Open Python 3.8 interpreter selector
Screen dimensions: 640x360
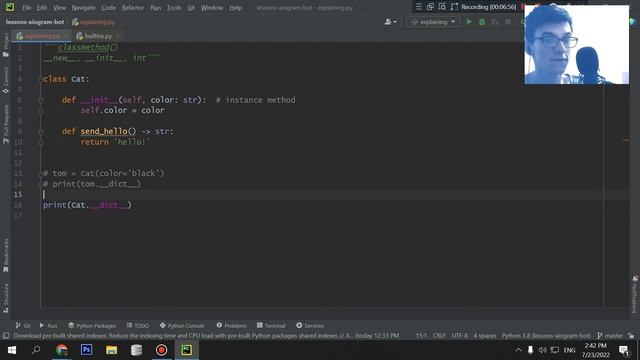click(x=546, y=336)
